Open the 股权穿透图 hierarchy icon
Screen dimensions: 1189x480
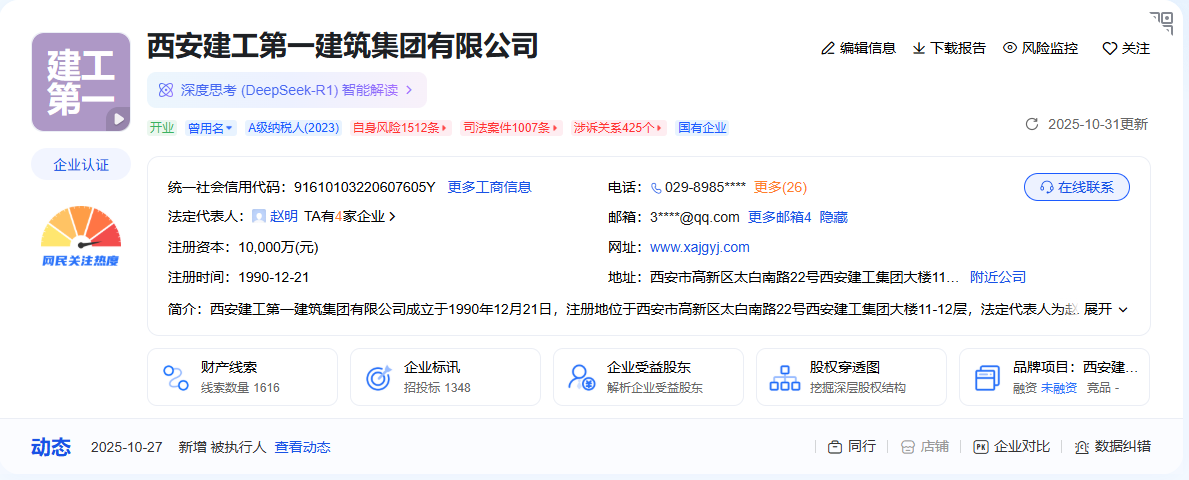click(x=785, y=377)
